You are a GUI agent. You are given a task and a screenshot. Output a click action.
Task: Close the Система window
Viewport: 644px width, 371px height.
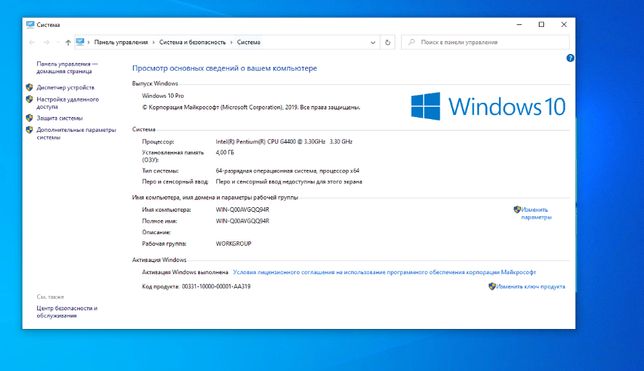564,25
